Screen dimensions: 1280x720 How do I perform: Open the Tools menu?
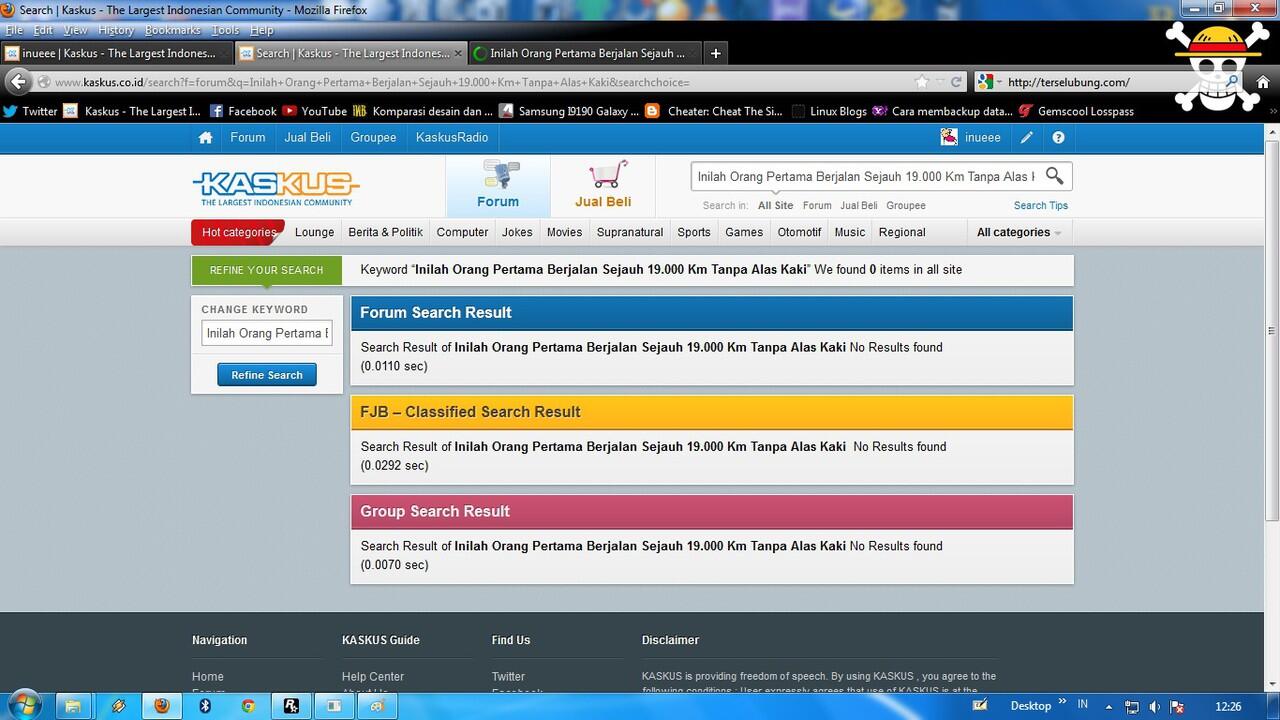(x=226, y=31)
